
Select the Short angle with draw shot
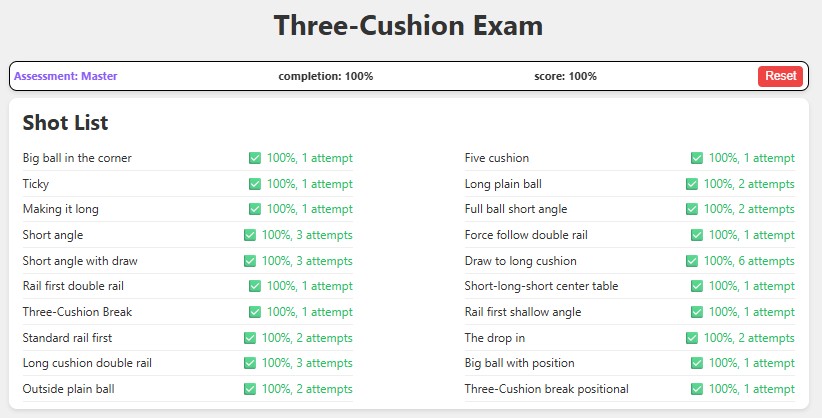[x=80, y=261]
